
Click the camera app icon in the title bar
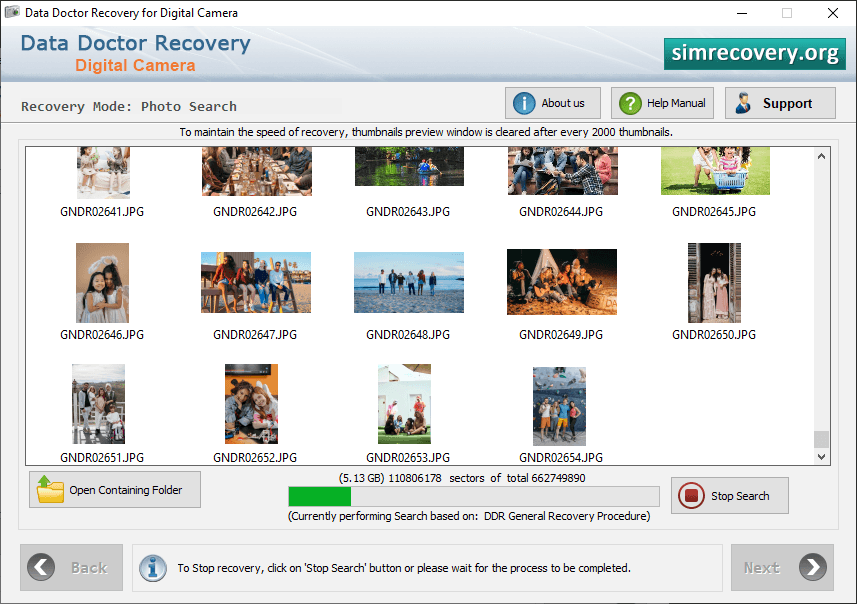[x=12, y=12]
